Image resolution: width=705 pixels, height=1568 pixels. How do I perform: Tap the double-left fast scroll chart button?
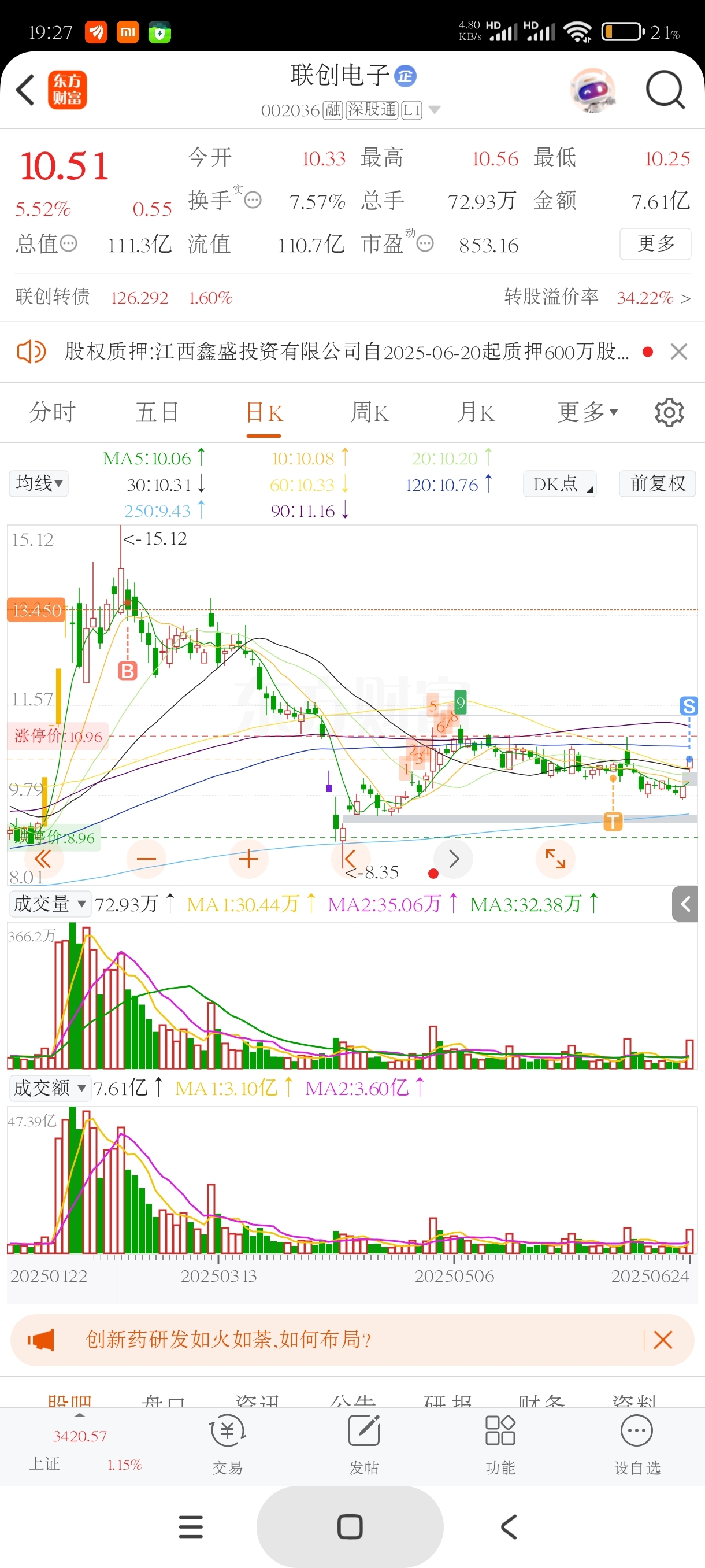[43, 859]
